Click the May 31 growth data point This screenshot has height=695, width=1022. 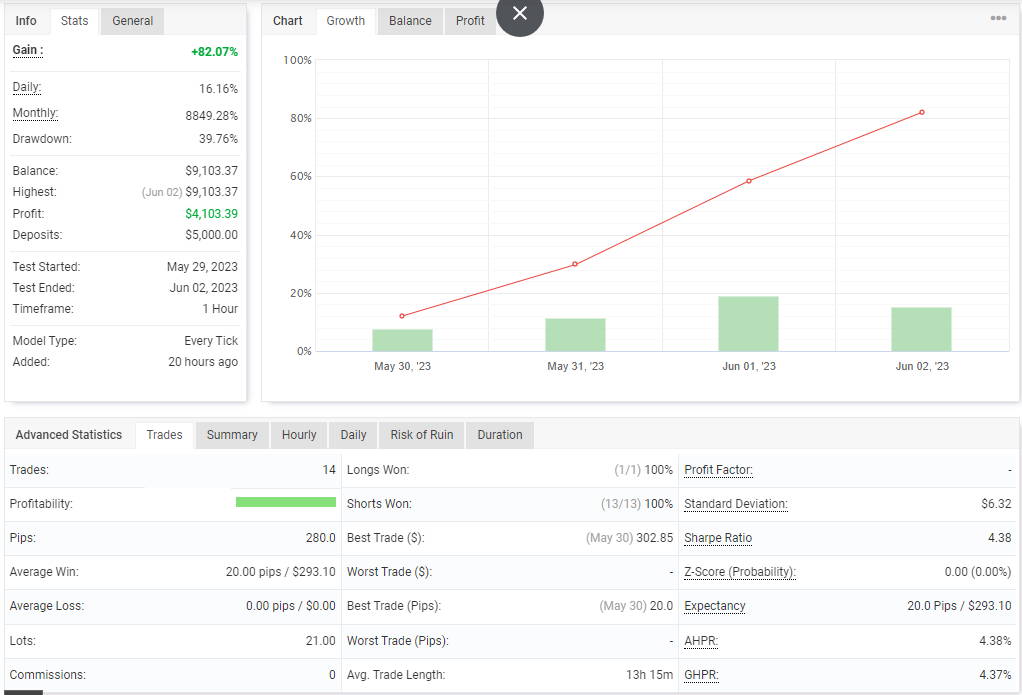coord(575,264)
